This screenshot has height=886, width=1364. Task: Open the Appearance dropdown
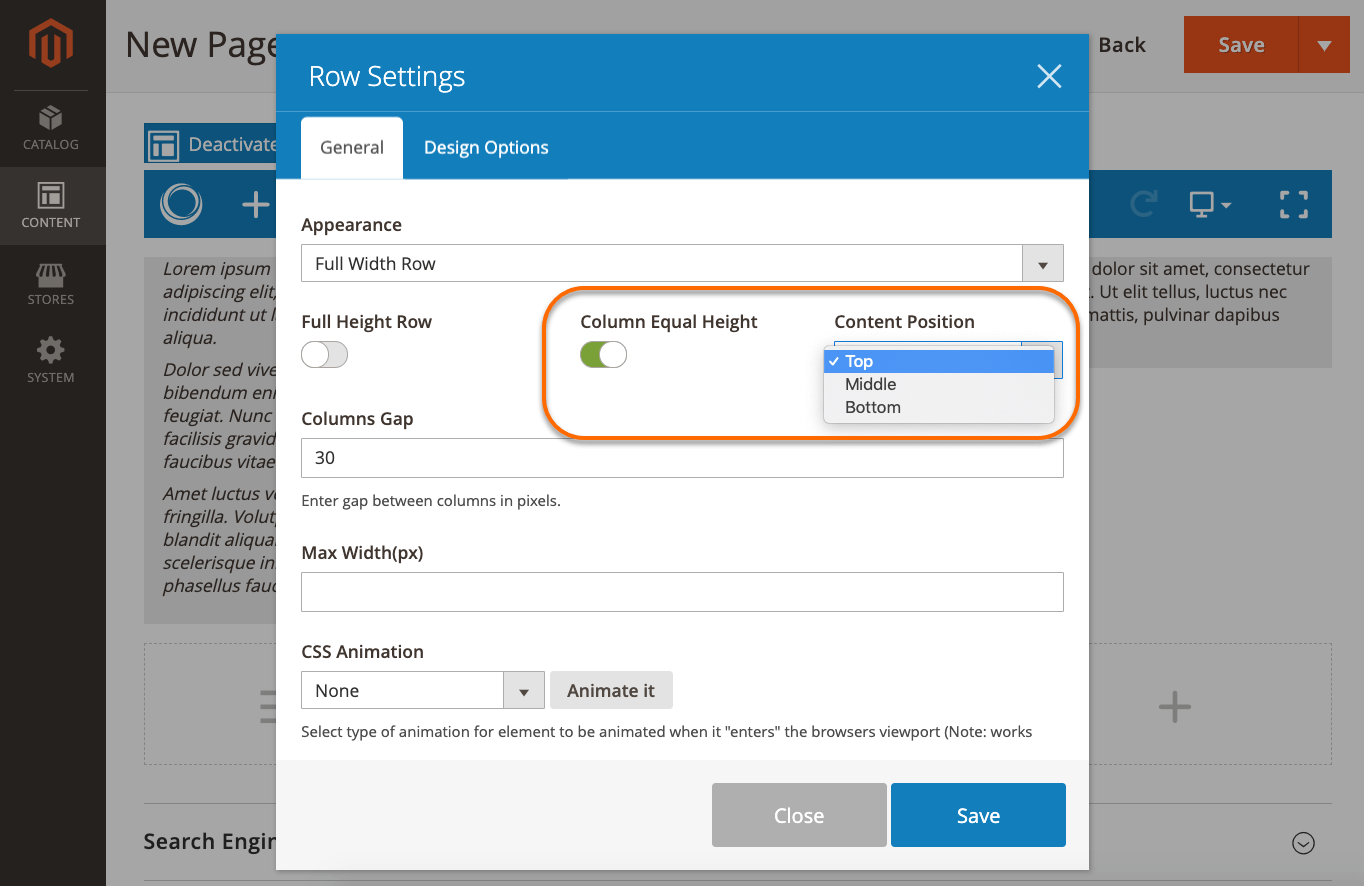681,264
